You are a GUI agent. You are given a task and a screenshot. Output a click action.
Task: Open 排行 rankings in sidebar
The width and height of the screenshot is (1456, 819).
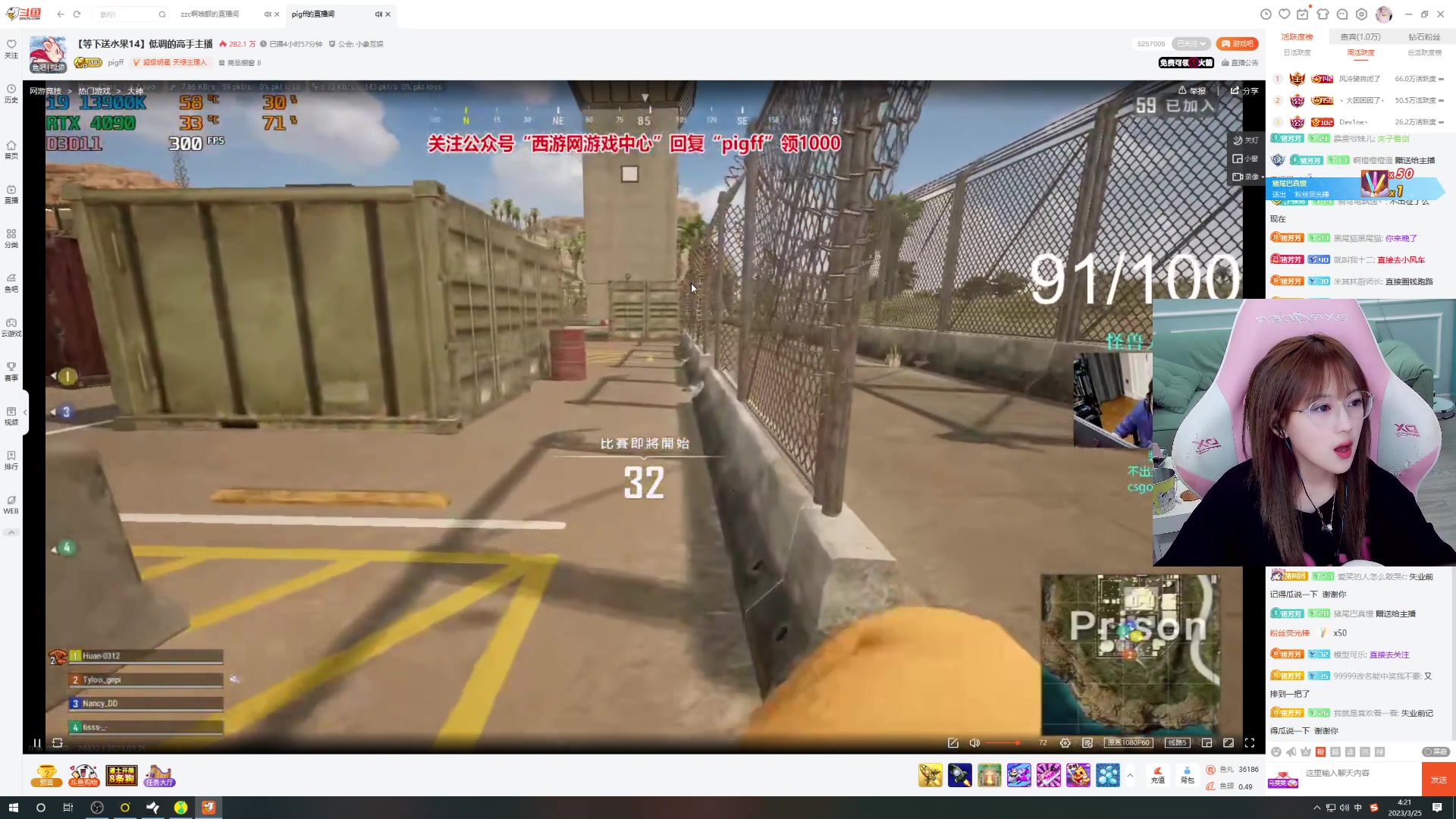click(x=11, y=460)
